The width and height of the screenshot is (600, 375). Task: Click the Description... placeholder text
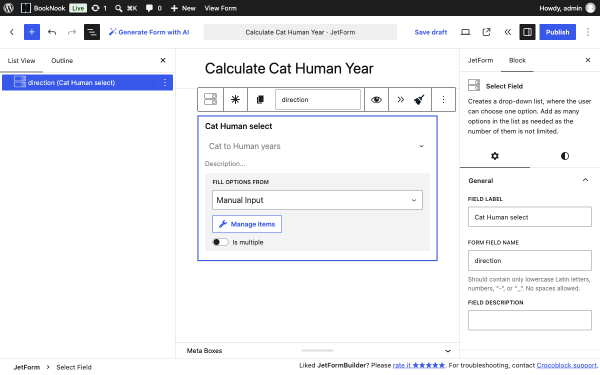tap(225, 164)
